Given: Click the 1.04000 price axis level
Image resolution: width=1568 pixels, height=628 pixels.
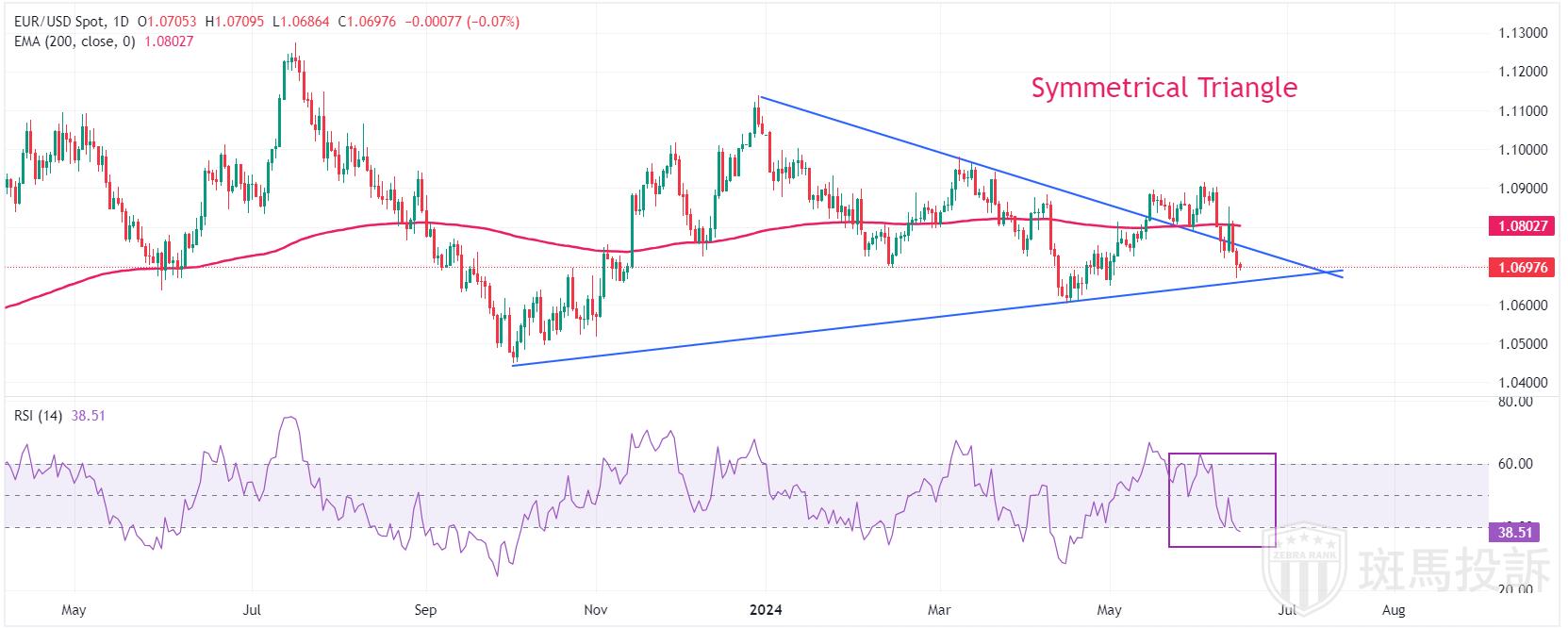Looking at the screenshot, I should pyautogui.click(x=1523, y=383).
